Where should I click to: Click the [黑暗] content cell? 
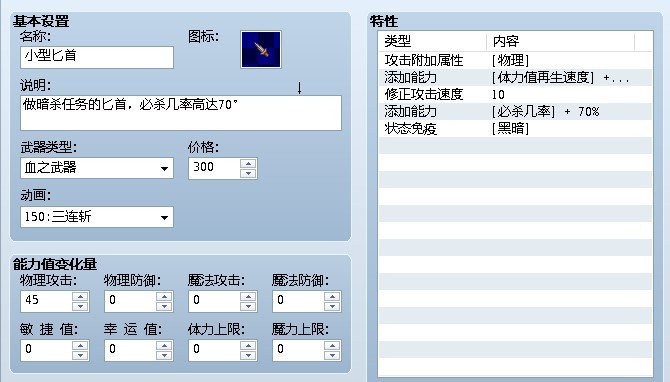click(510, 129)
